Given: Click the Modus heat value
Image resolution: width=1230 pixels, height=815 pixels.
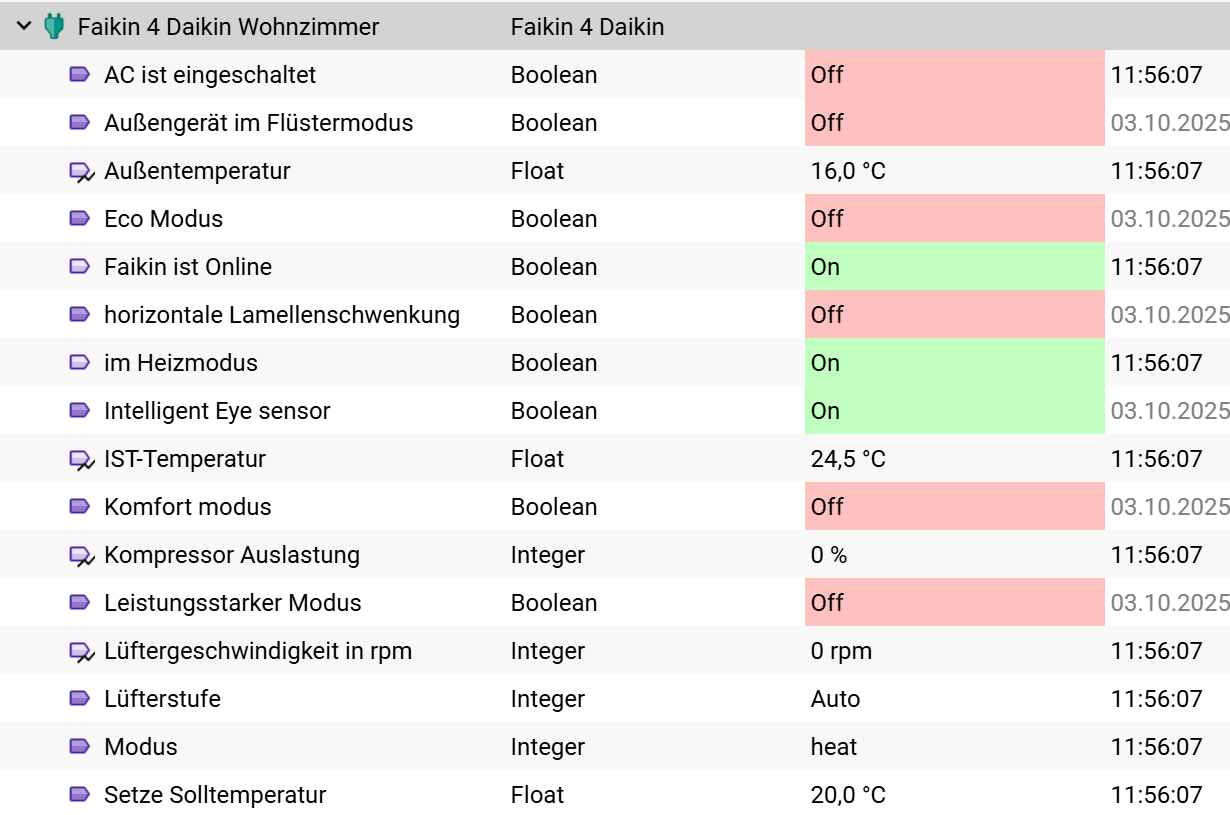Looking at the screenshot, I should click(834, 747).
